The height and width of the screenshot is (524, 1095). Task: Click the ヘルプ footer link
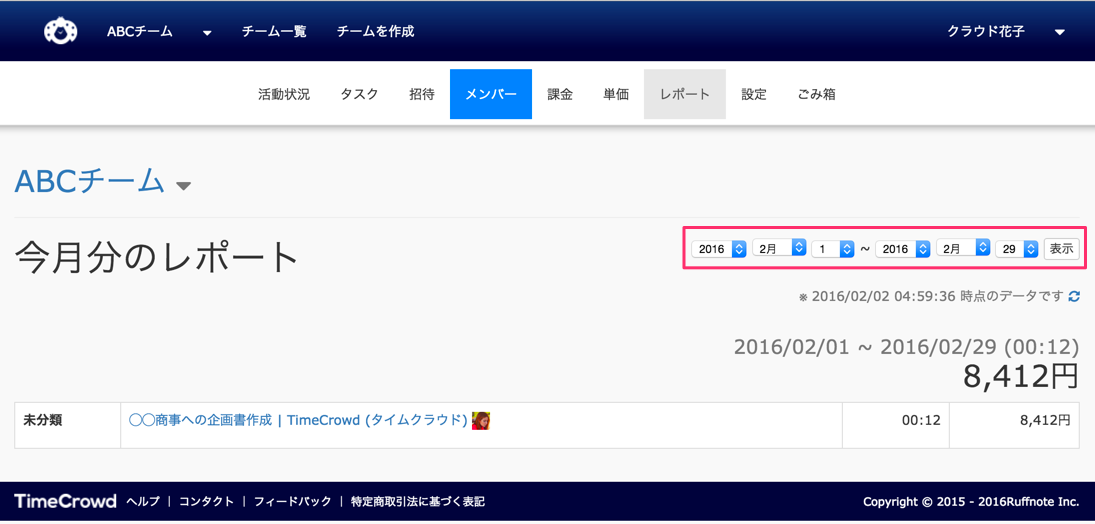(143, 502)
